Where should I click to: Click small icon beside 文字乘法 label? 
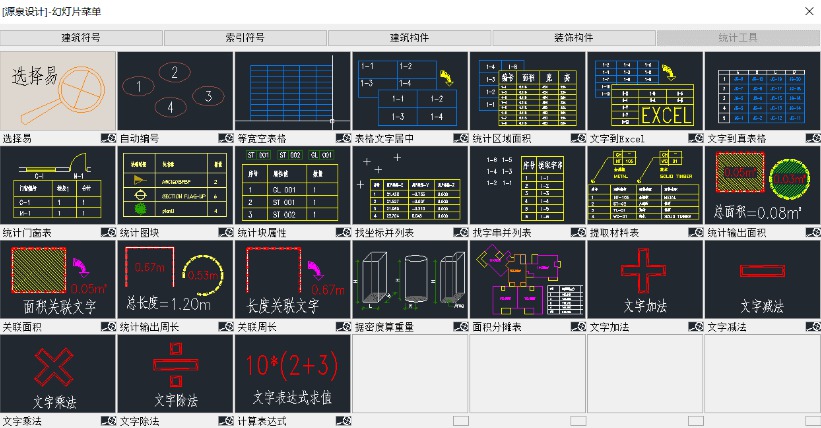point(108,421)
